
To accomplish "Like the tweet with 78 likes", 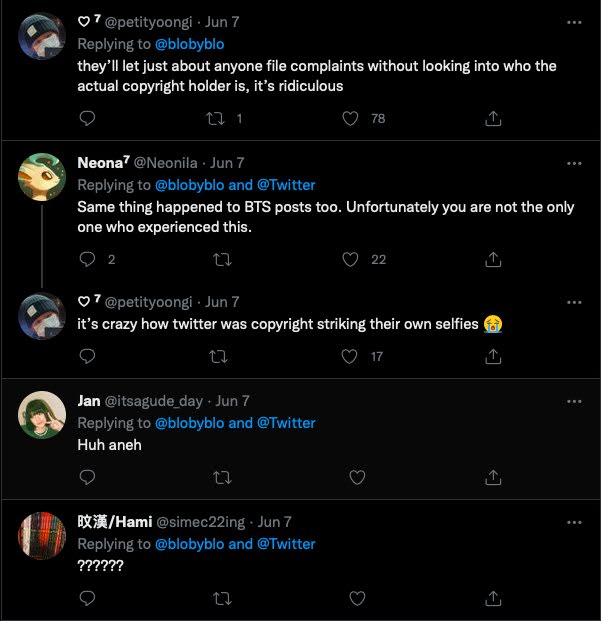I will click(x=351, y=118).
